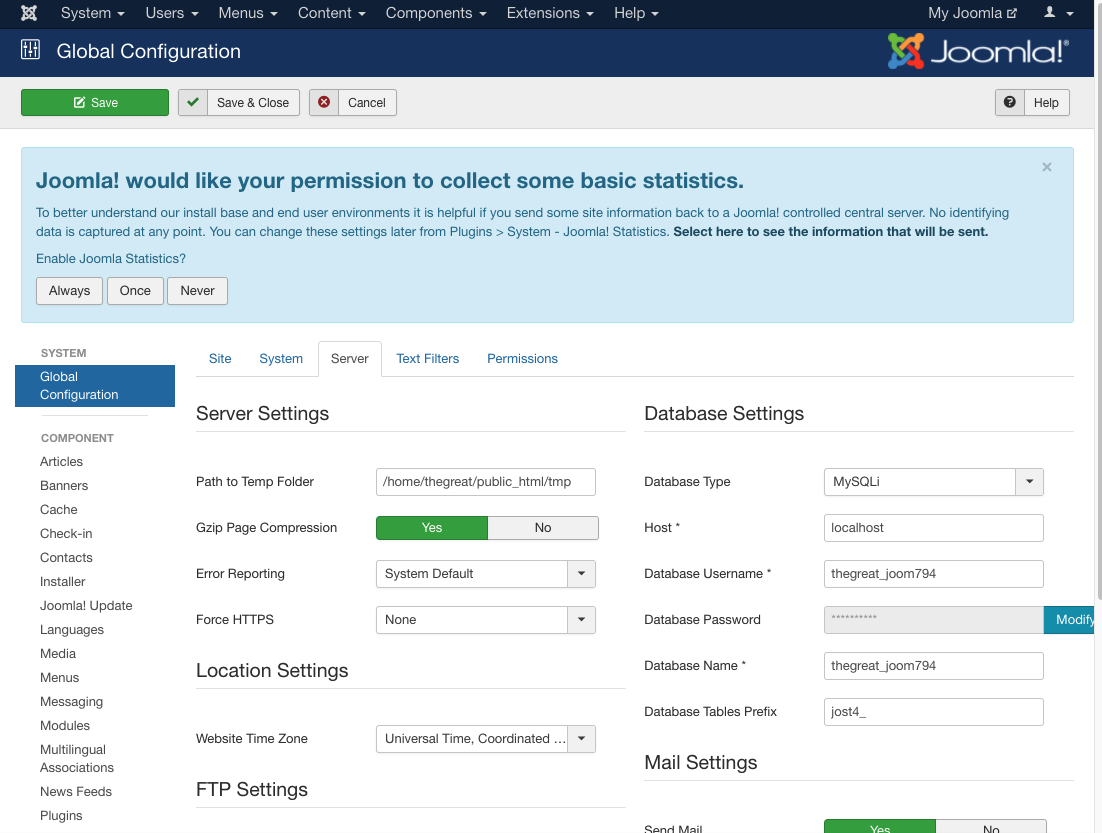1102x833 pixels.
Task: Open Joomla! Update in the sidebar
Action: (86, 606)
